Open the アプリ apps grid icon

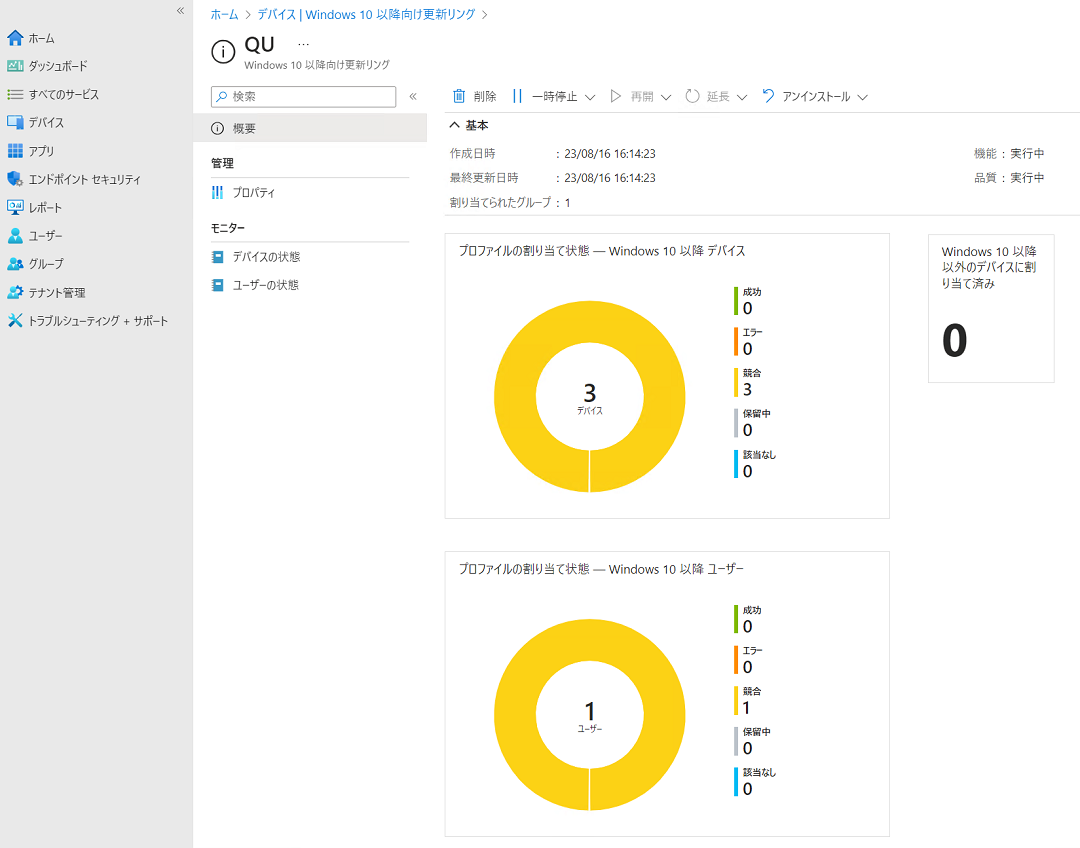pos(15,151)
